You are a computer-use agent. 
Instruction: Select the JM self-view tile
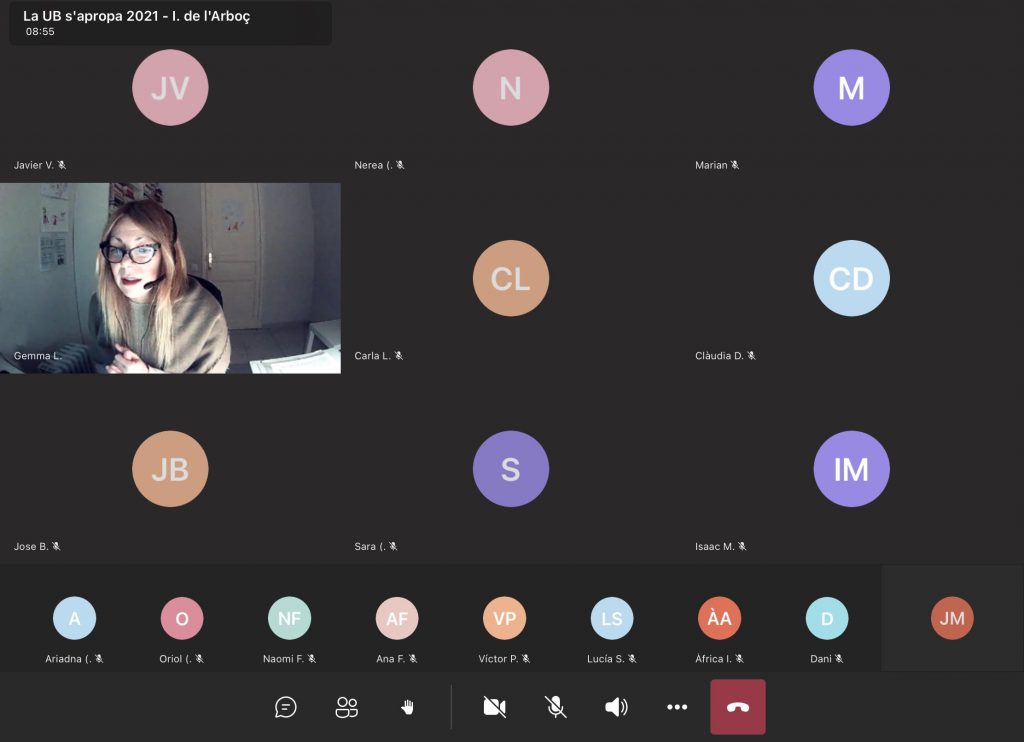[x=952, y=618]
